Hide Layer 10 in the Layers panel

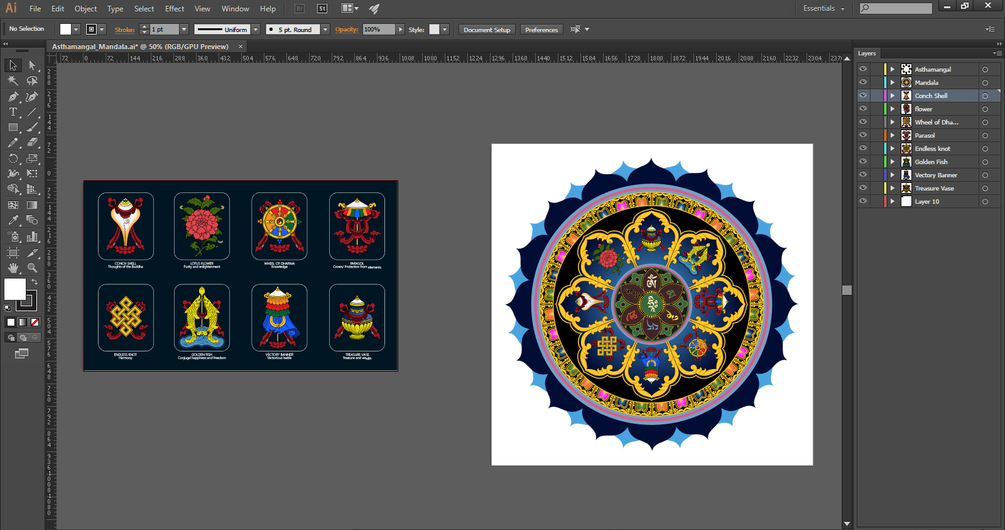point(863,201)
